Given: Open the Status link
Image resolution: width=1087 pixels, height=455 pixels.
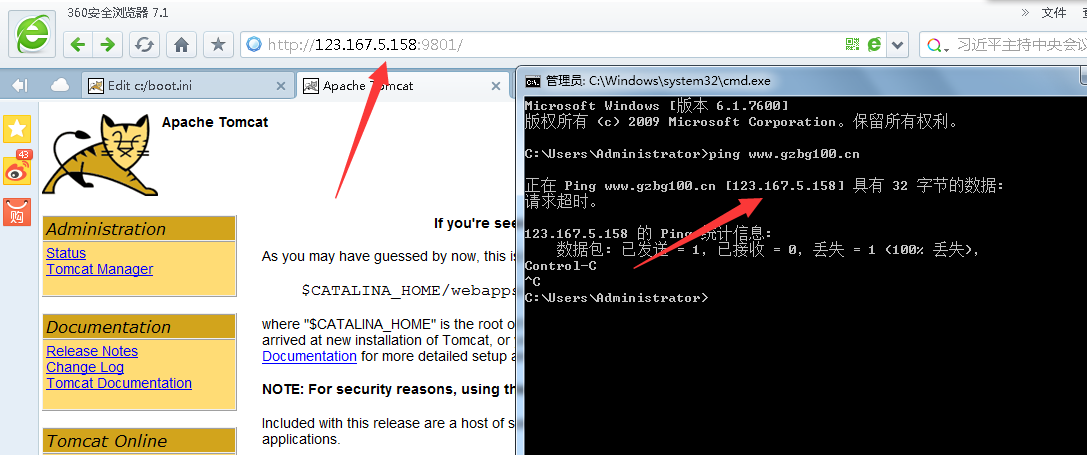Looking at the screenshot, I should (x=66, y=253).
